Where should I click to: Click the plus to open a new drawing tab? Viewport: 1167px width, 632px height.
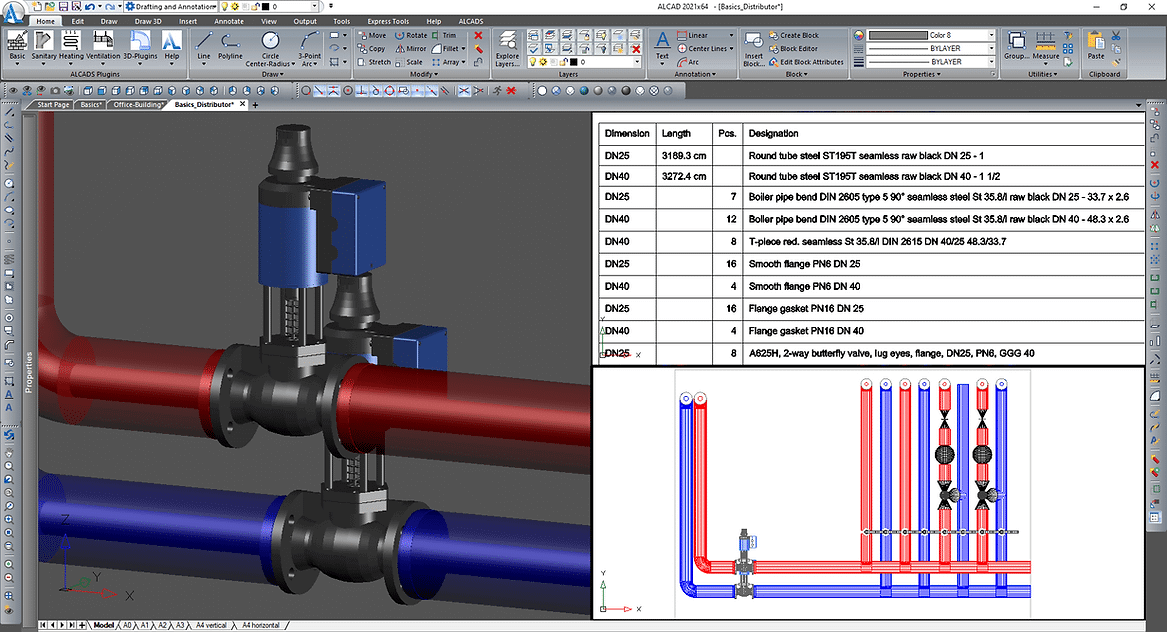[x=255, y=103]
